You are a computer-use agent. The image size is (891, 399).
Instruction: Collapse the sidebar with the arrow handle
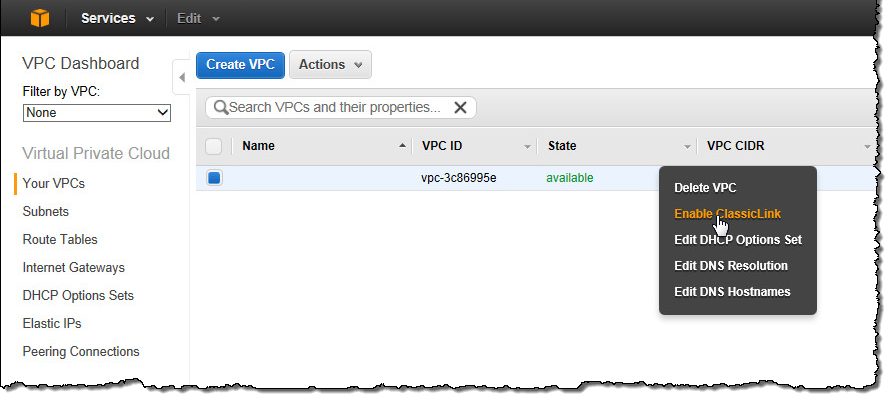click(182, 77)
